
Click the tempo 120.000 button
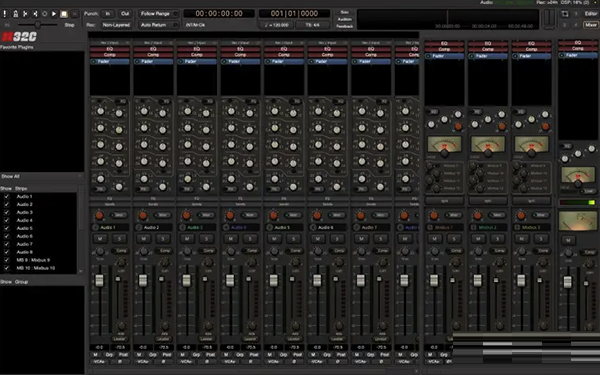click(276, 25)
